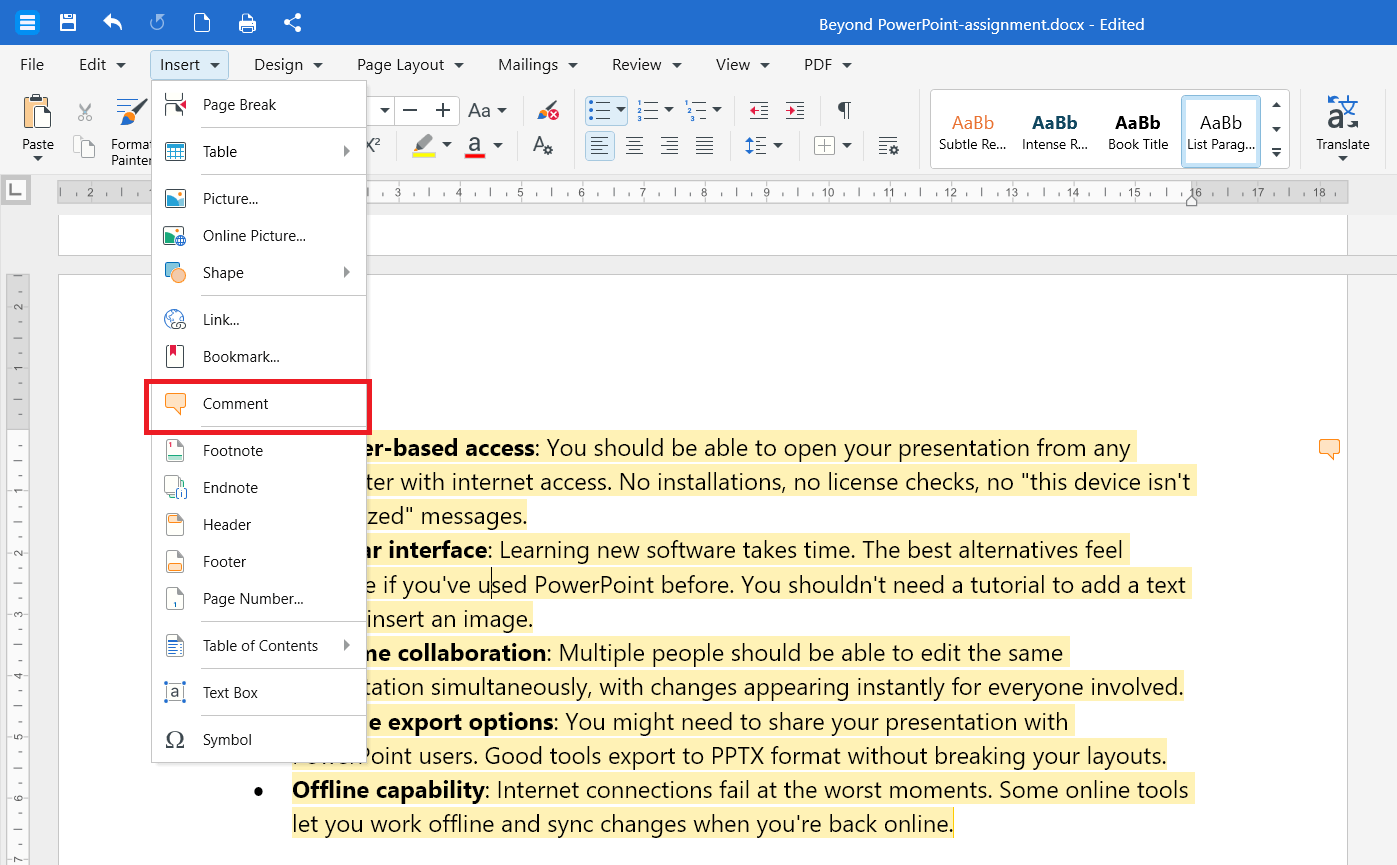The width and height of the screenshot is (1397, 865).
Task: Apply the Subtle Reference style
Action: click(x=972, y=131)
